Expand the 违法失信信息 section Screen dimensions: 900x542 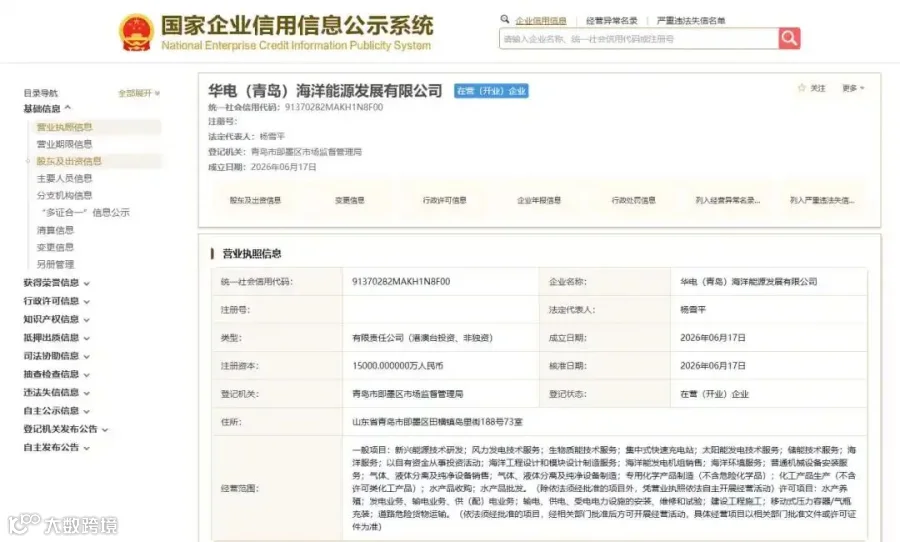(x=56, y=393)
